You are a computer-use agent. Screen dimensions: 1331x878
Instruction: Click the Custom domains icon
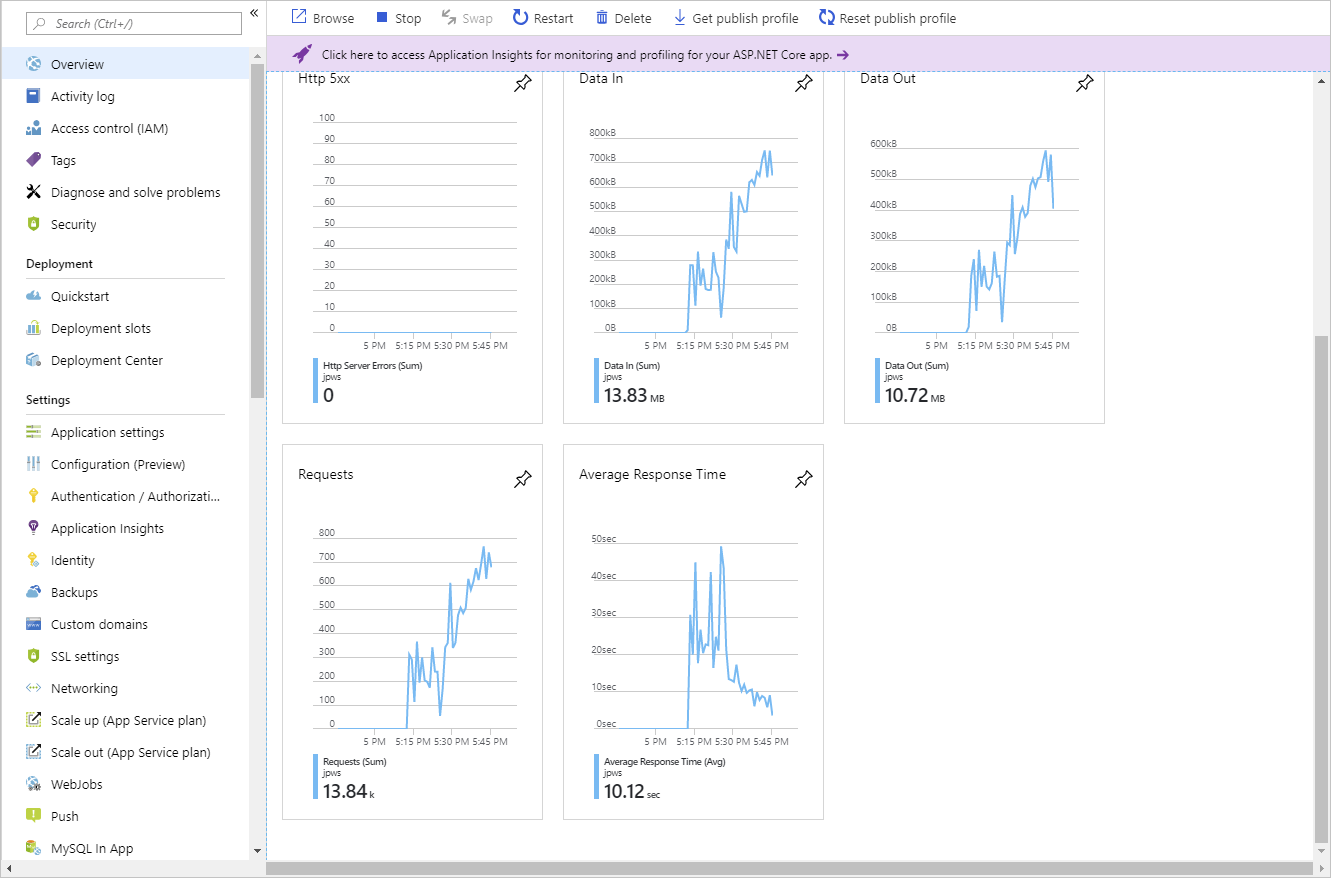pos(34,624)
